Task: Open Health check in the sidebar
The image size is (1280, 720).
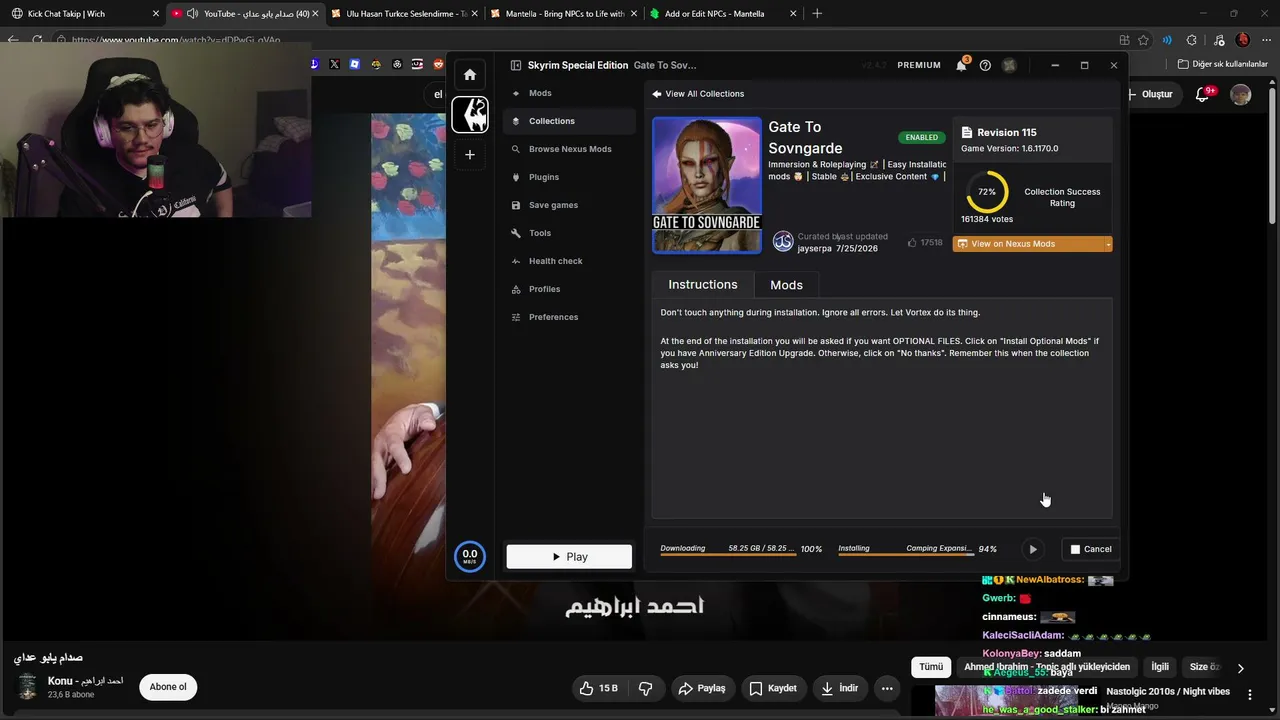Action: [570, 261]
